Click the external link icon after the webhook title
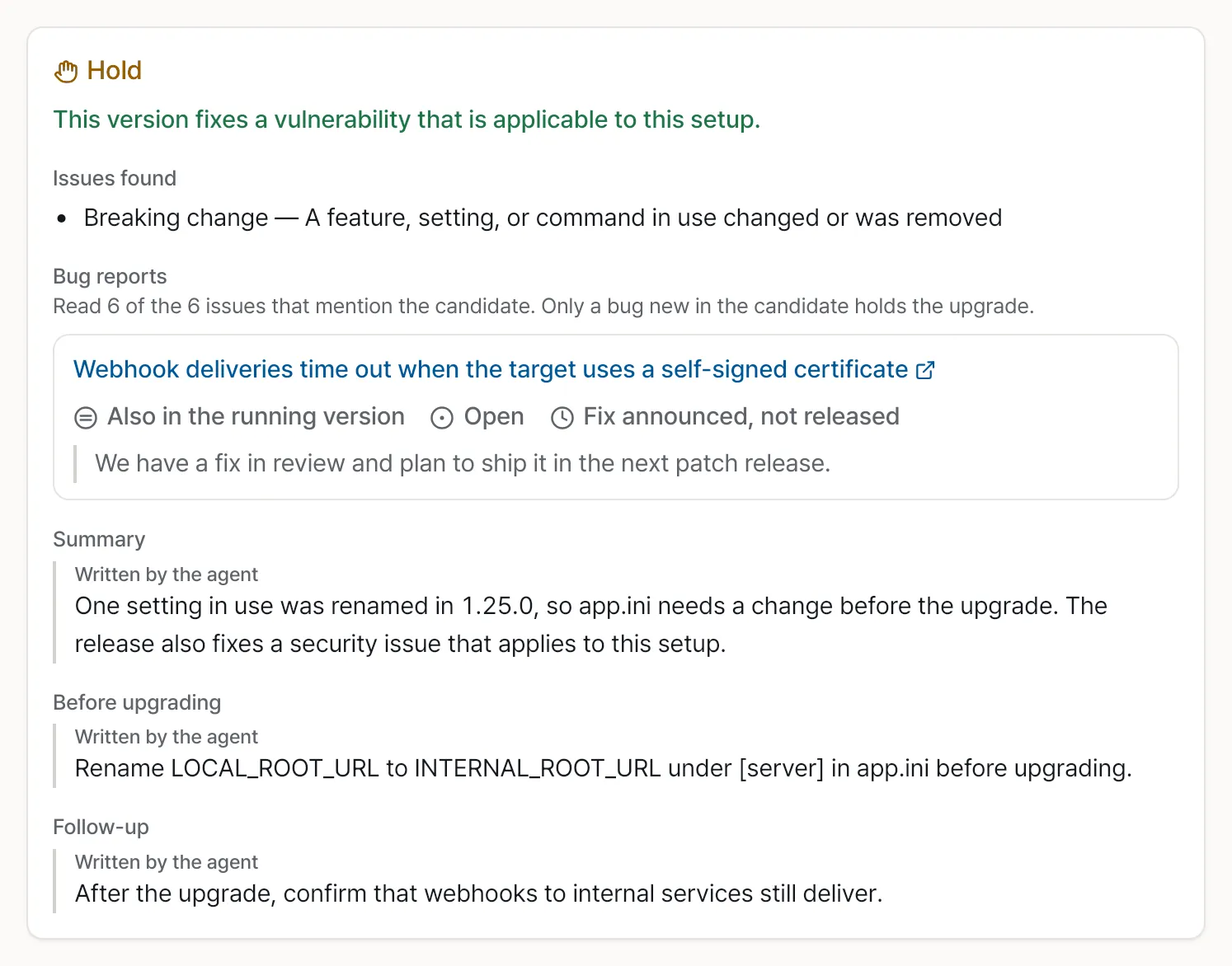Viewport: 1232px width, 966px height. [x=925, y=370]
